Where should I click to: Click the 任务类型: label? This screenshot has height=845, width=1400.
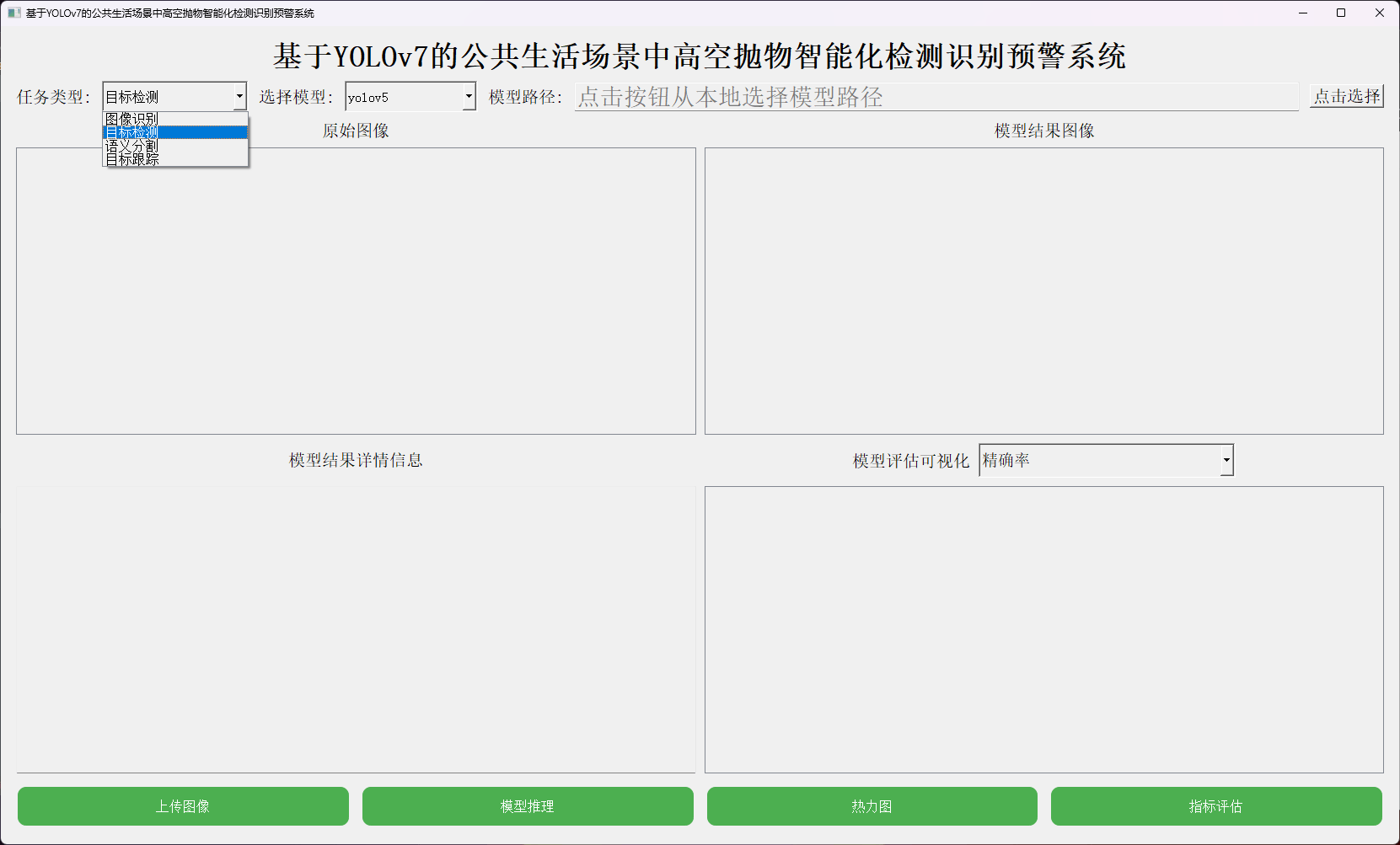click(53, 97)
